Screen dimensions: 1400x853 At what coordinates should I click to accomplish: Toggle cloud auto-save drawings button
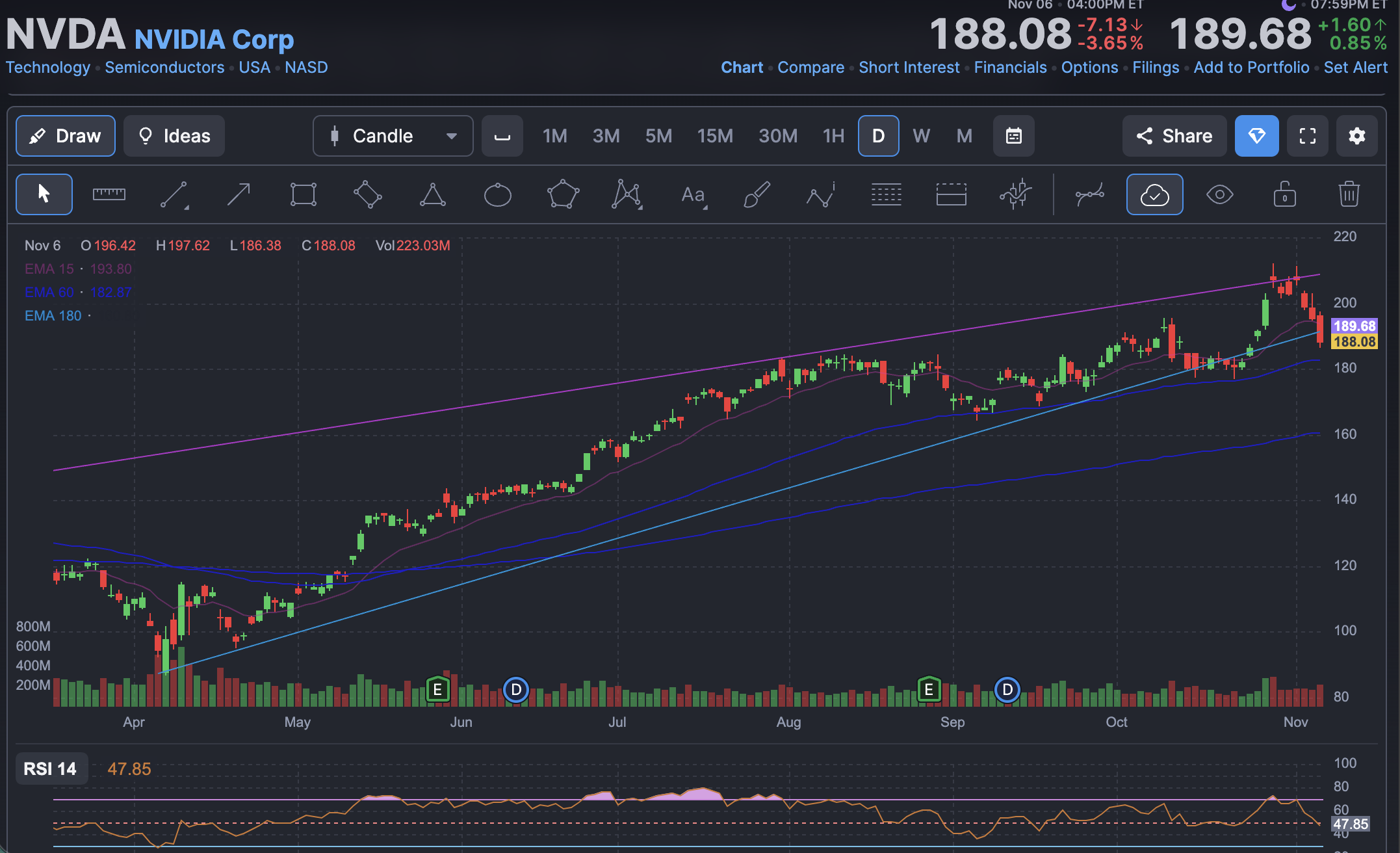(x=1154, y=194)
